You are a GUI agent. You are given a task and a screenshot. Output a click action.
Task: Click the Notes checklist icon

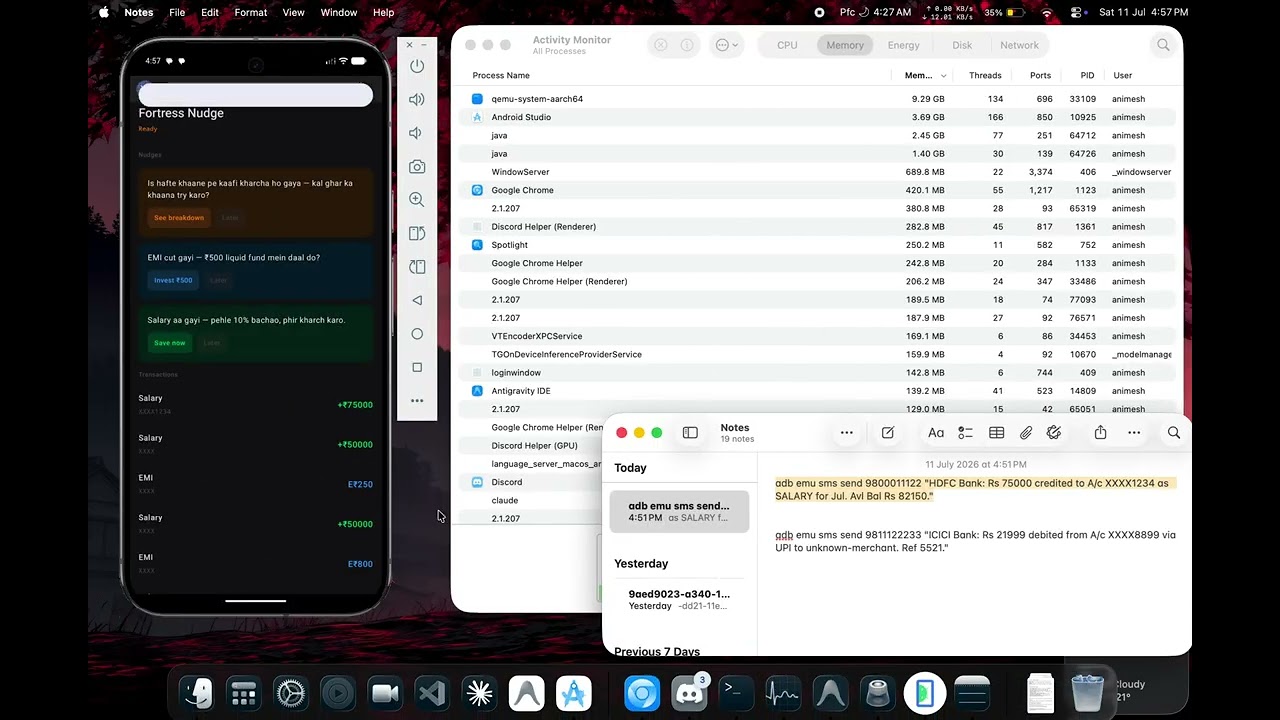pyautogui.click(x=965, y=433)
